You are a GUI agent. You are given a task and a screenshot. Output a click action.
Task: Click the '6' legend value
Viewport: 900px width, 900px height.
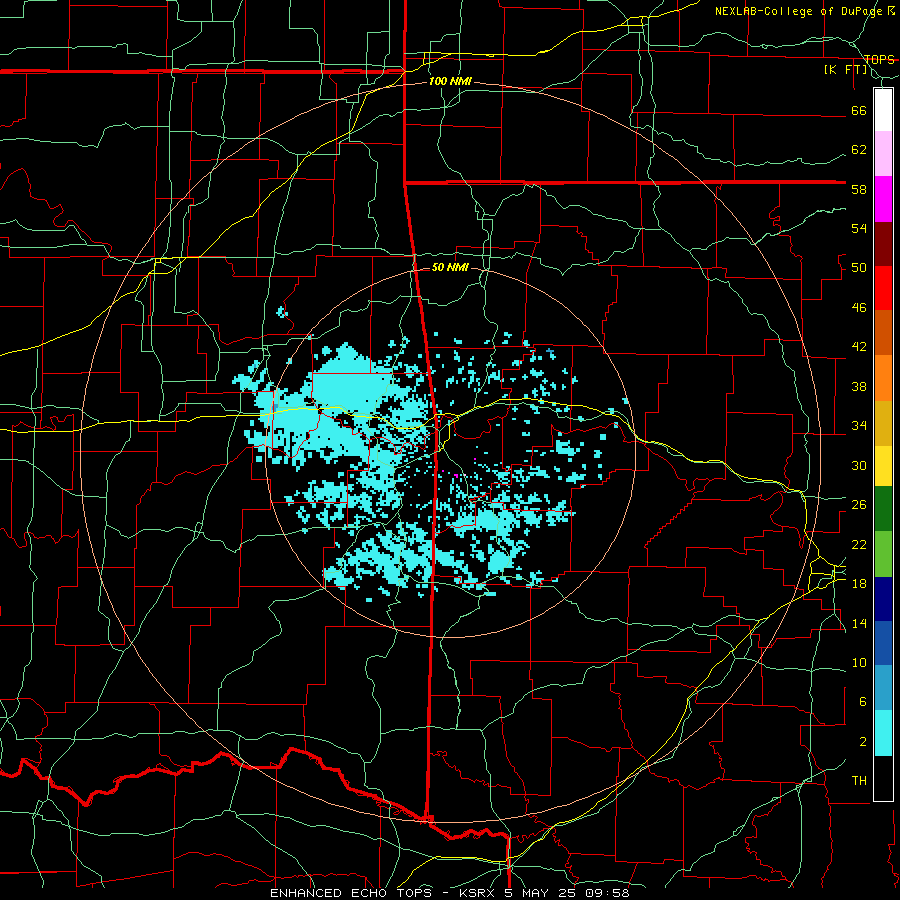(862, 702)
